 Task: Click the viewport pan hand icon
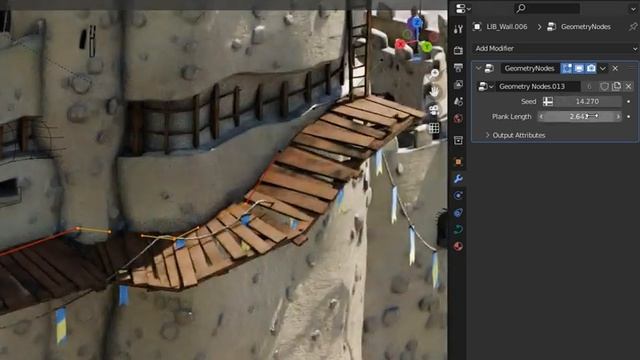(x=434, y=91)
